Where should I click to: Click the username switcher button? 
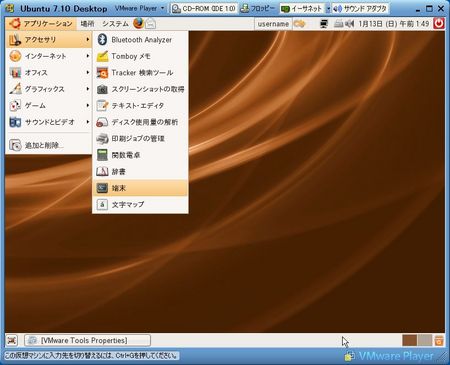(x=273, y=24)
